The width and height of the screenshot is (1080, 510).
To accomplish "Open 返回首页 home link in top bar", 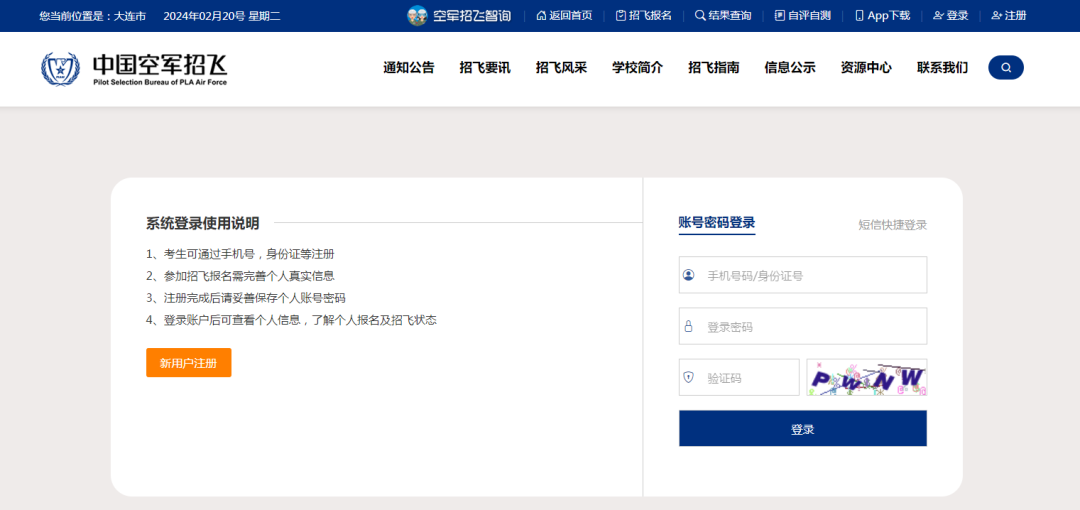I will (564, 15).
